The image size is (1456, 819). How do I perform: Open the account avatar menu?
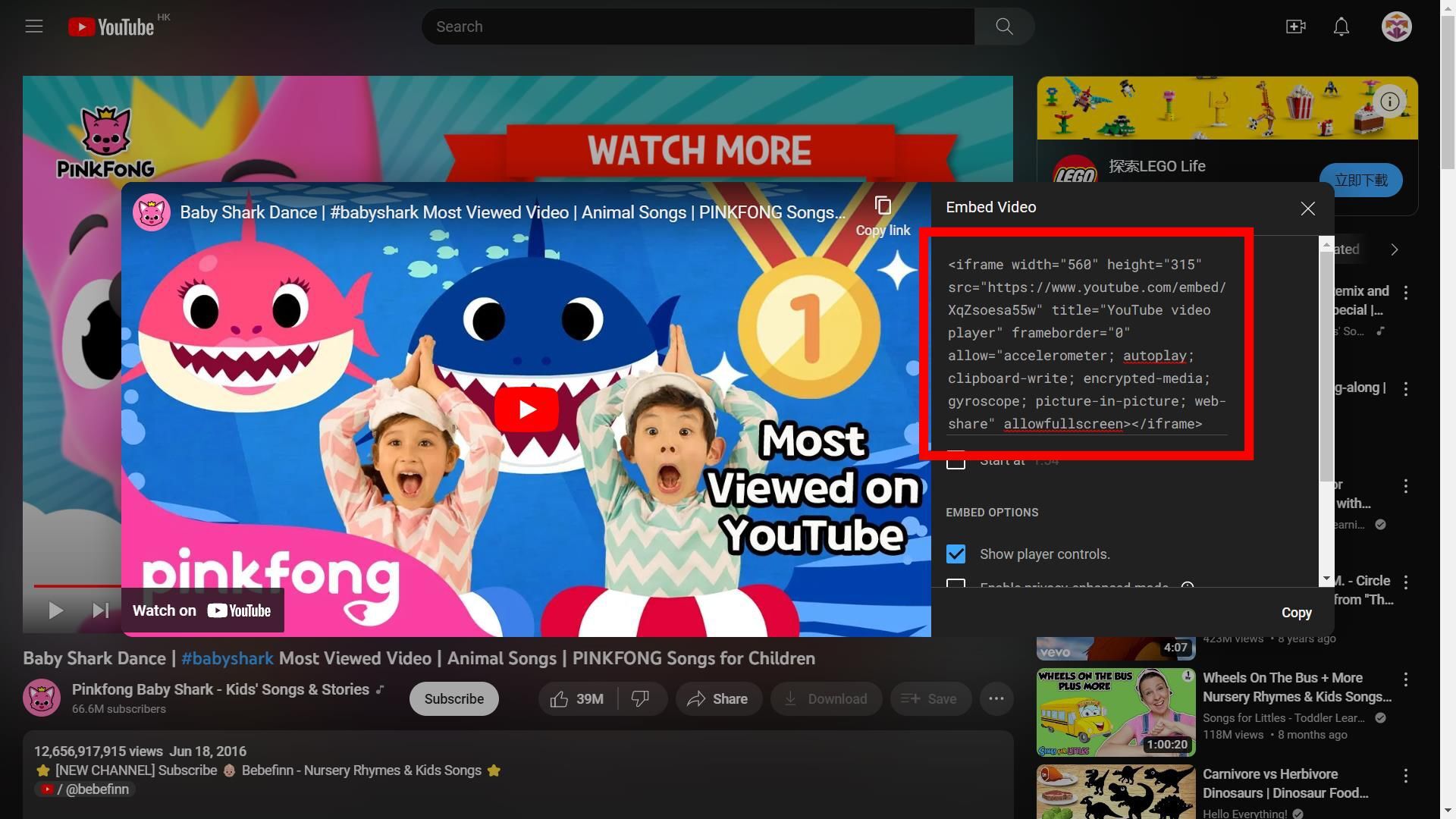coord(1396,27)
